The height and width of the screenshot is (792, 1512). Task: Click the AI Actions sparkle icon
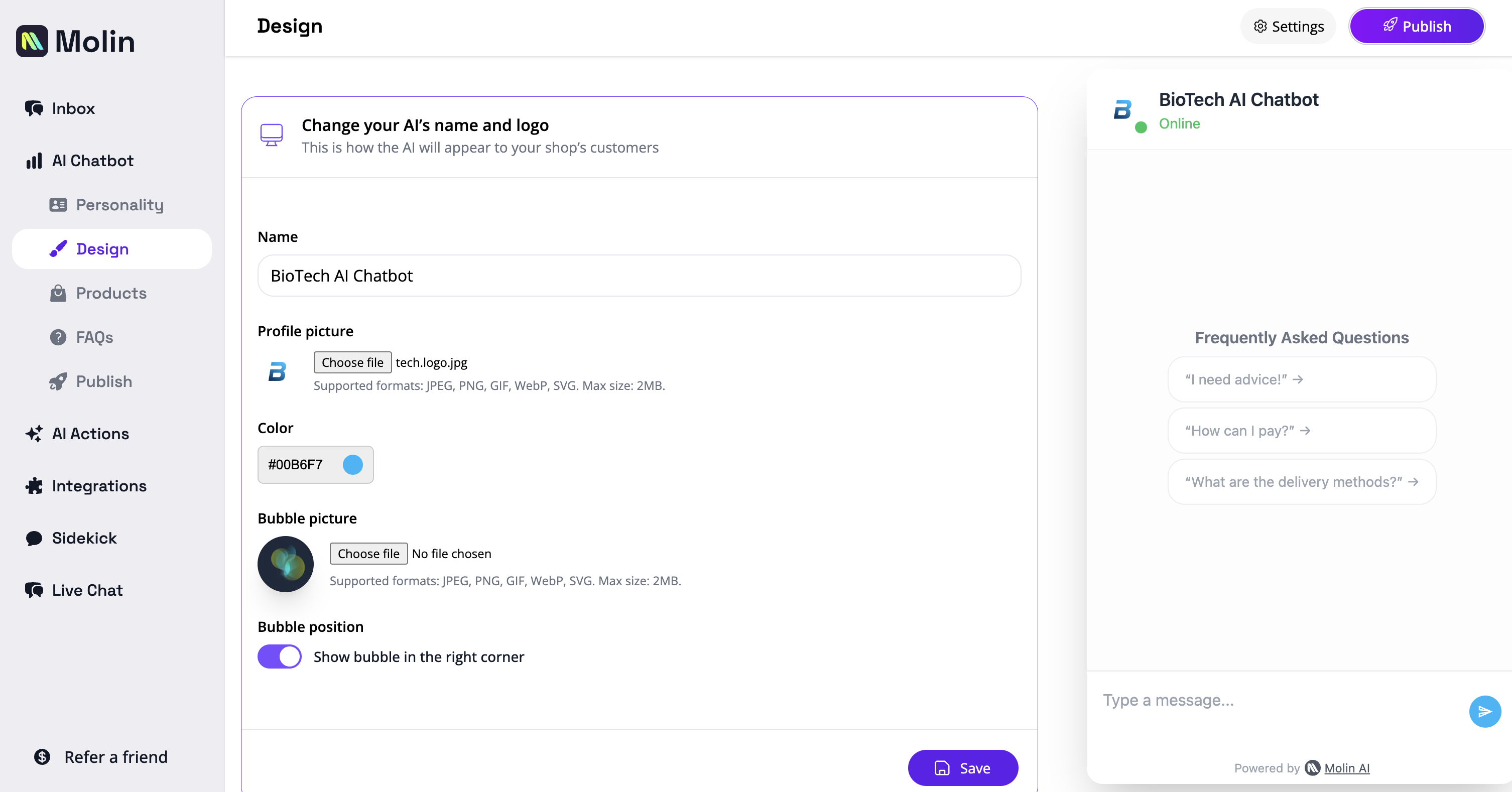(34, 434)
